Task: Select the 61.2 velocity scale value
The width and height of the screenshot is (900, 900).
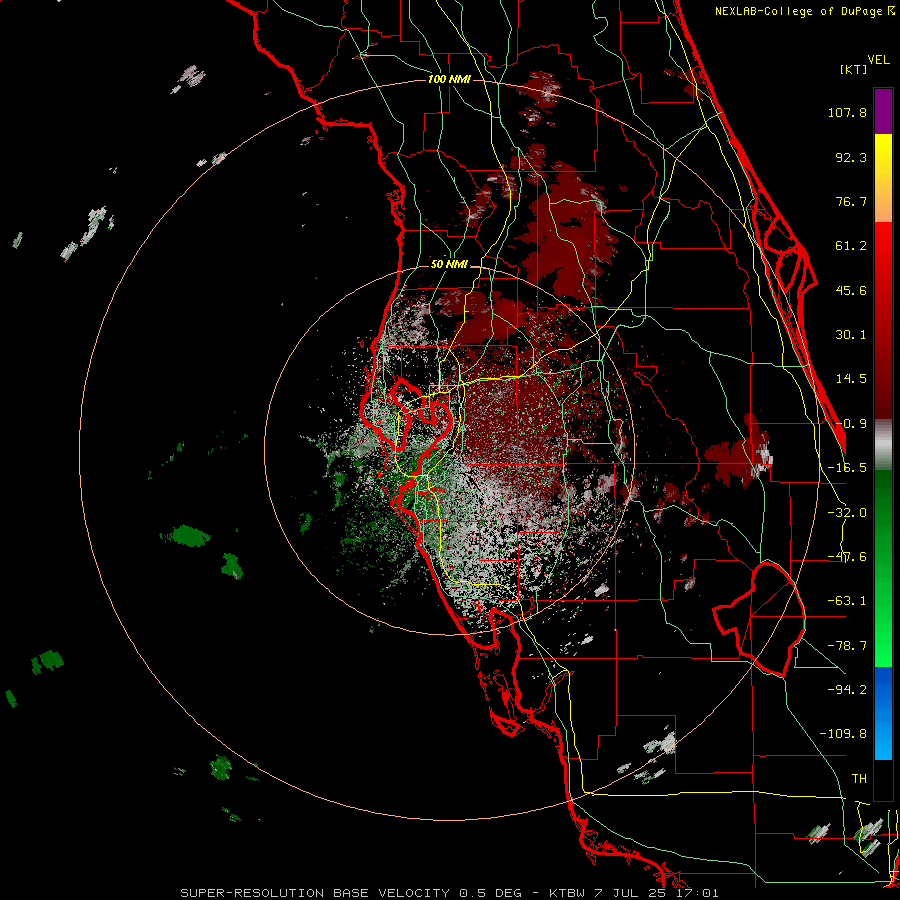Action: pos(851,246)
